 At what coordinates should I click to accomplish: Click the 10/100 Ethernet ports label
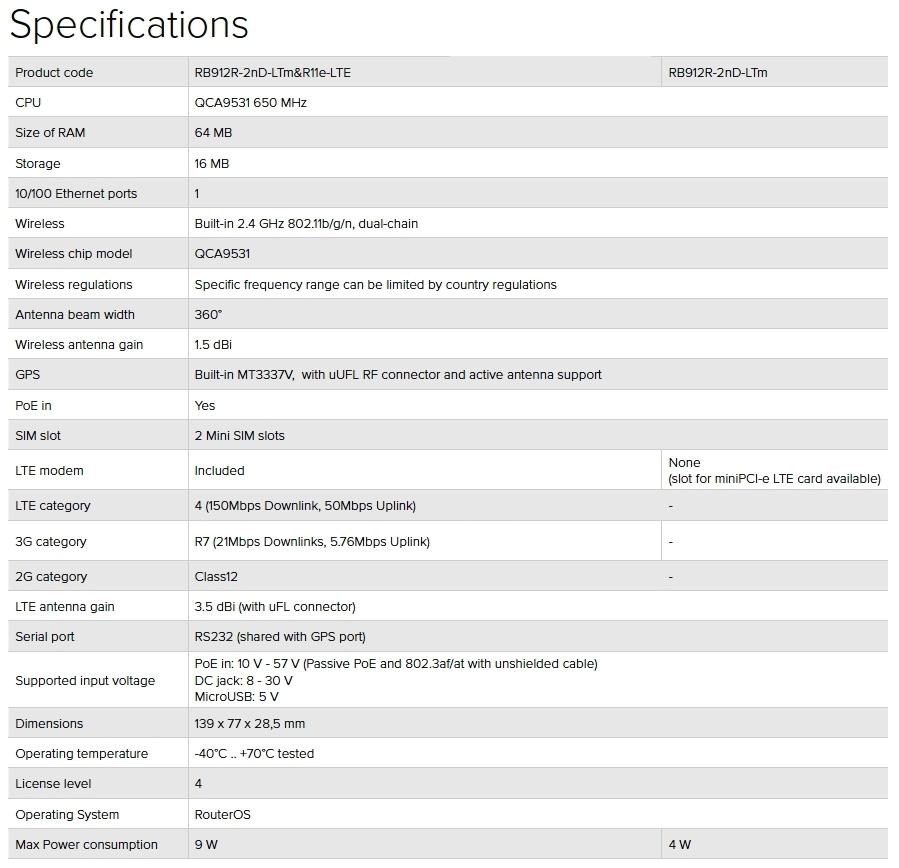76,194
